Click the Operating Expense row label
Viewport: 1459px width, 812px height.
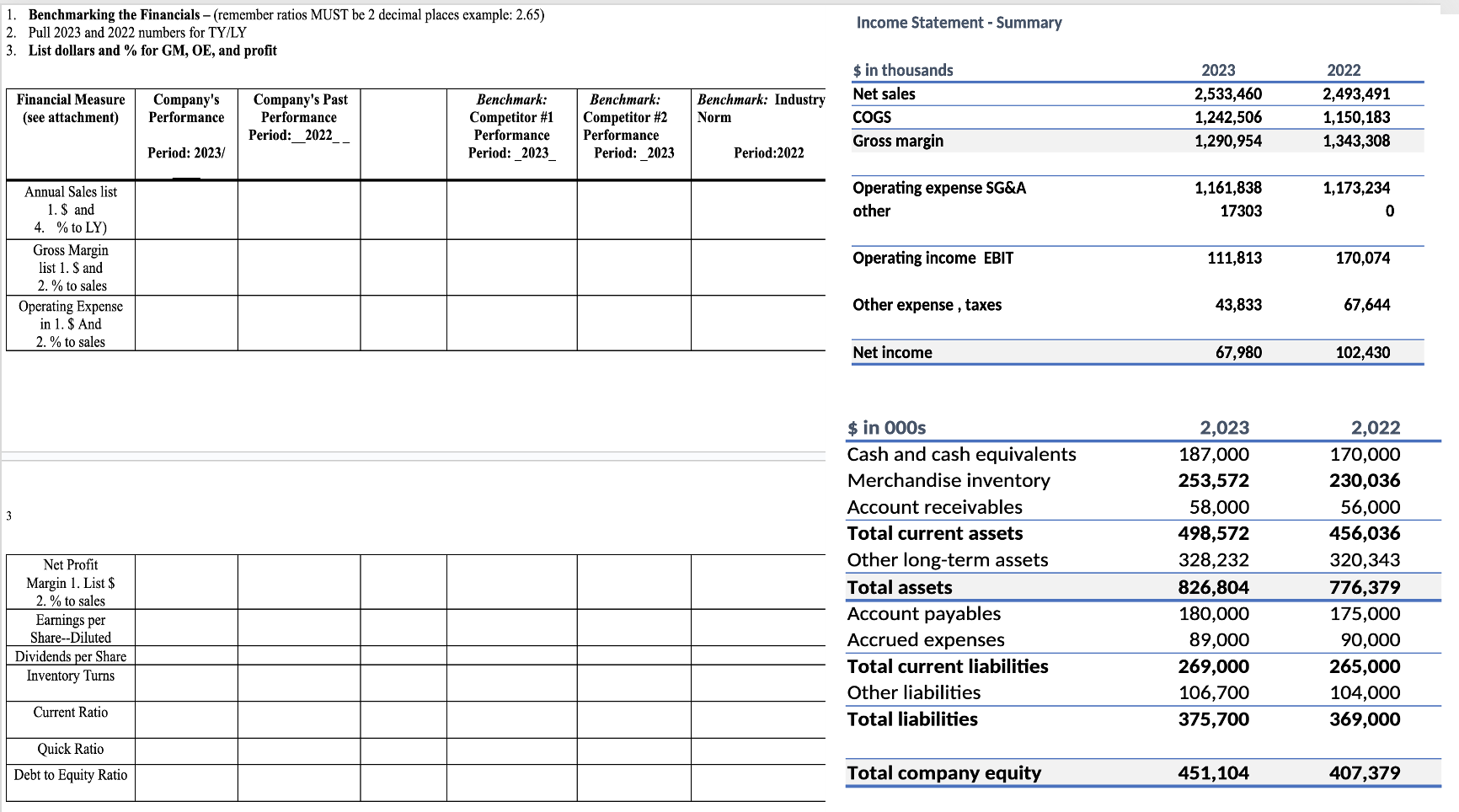[x=70, y=323]
